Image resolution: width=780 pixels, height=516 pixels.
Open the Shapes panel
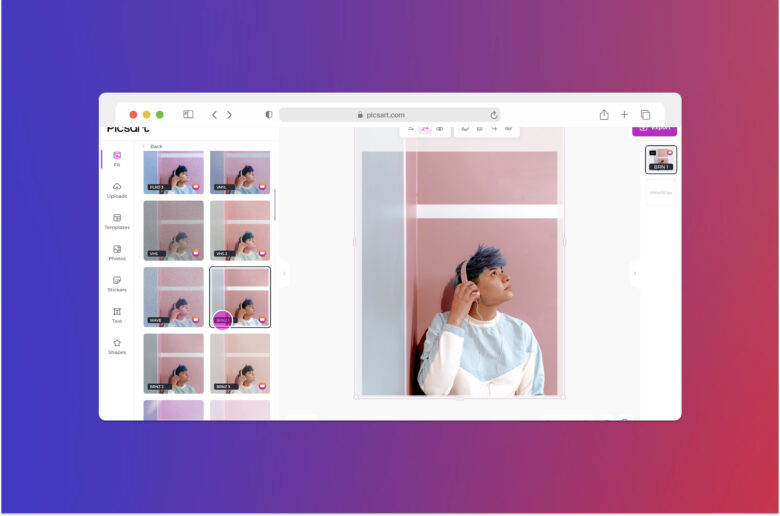click(117, 347)
